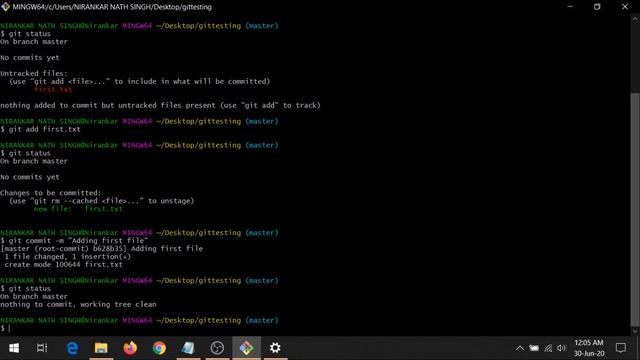
Task: Click the '[master (root-commit) b628b35]' output line
Action: pyautogui.click(x=101, y=249)
